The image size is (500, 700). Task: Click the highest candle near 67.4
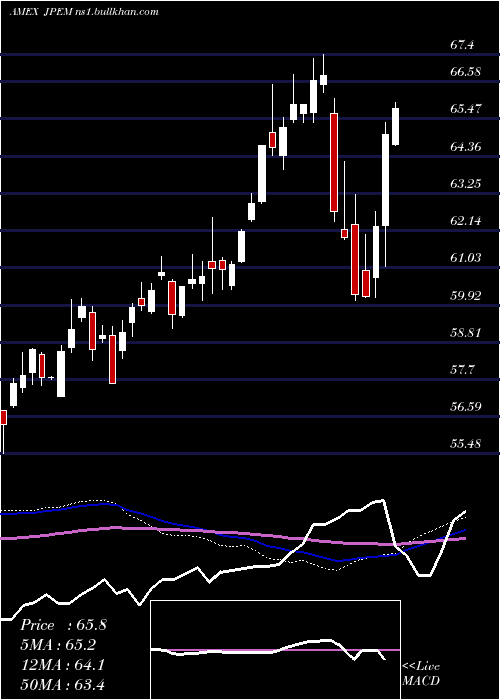[x=324, y=79]
